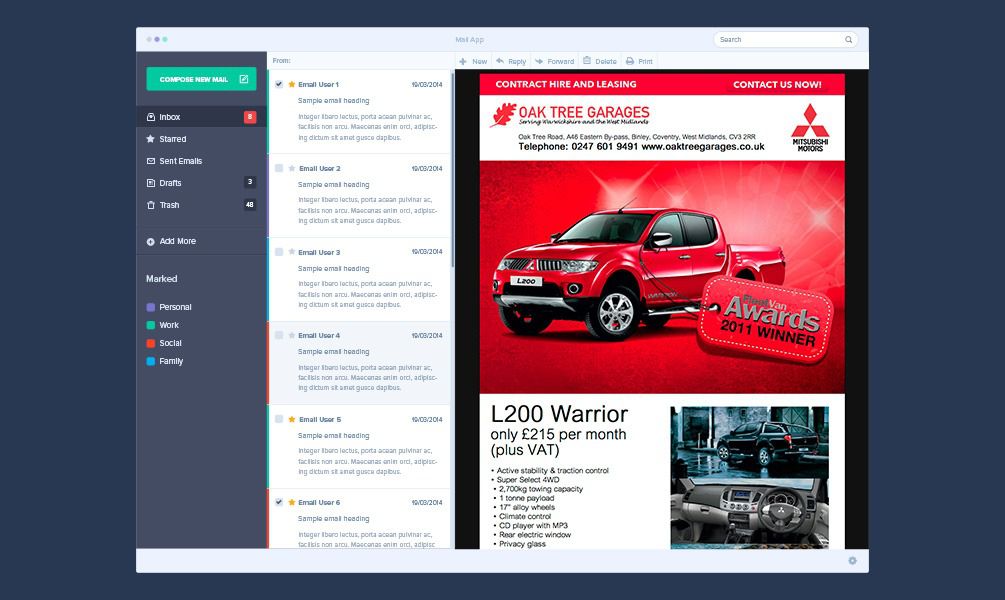Click the Forward arrow icon

click(539, 61)
